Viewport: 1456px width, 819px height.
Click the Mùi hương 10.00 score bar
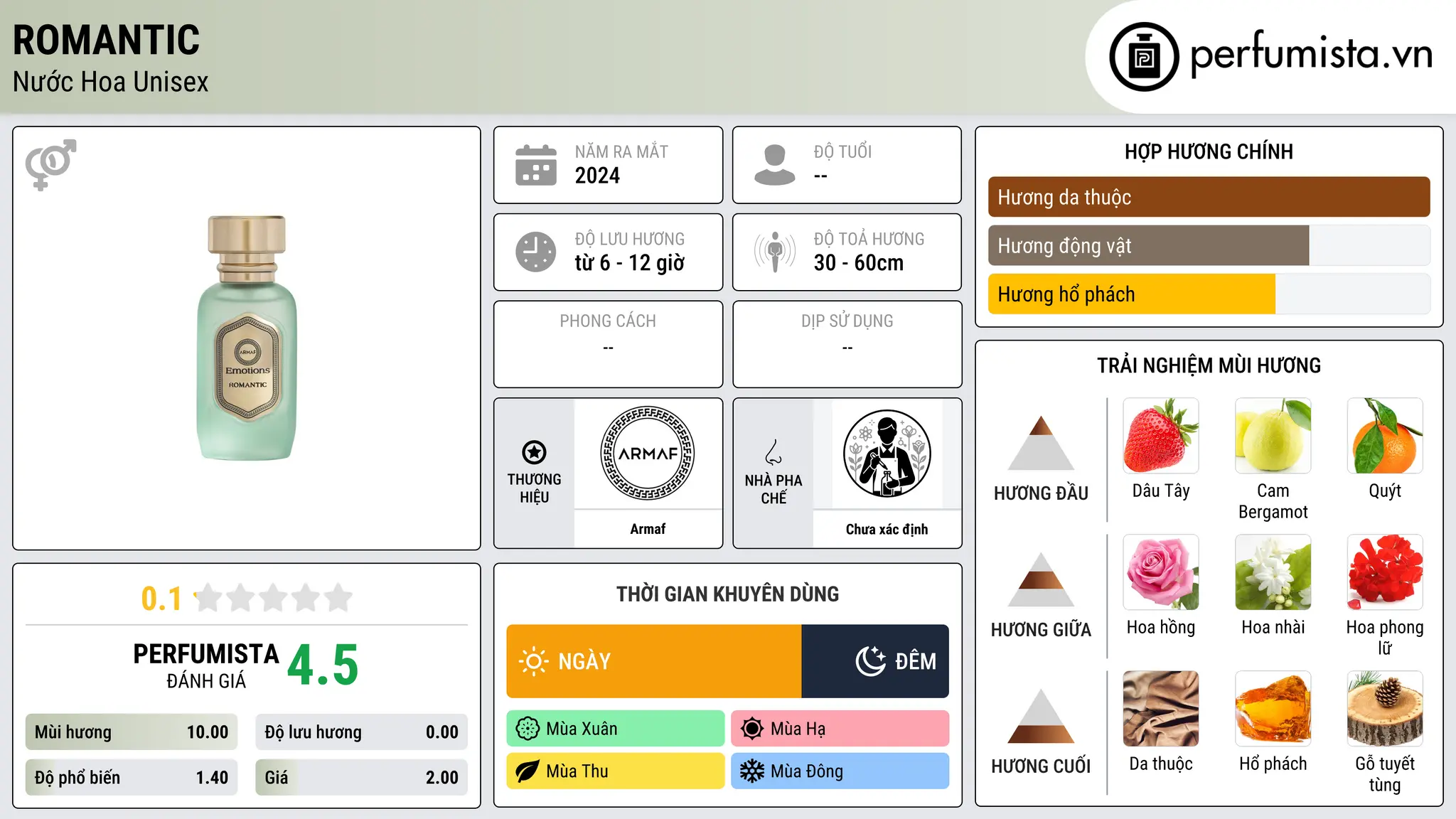click(x=132, y=732)
